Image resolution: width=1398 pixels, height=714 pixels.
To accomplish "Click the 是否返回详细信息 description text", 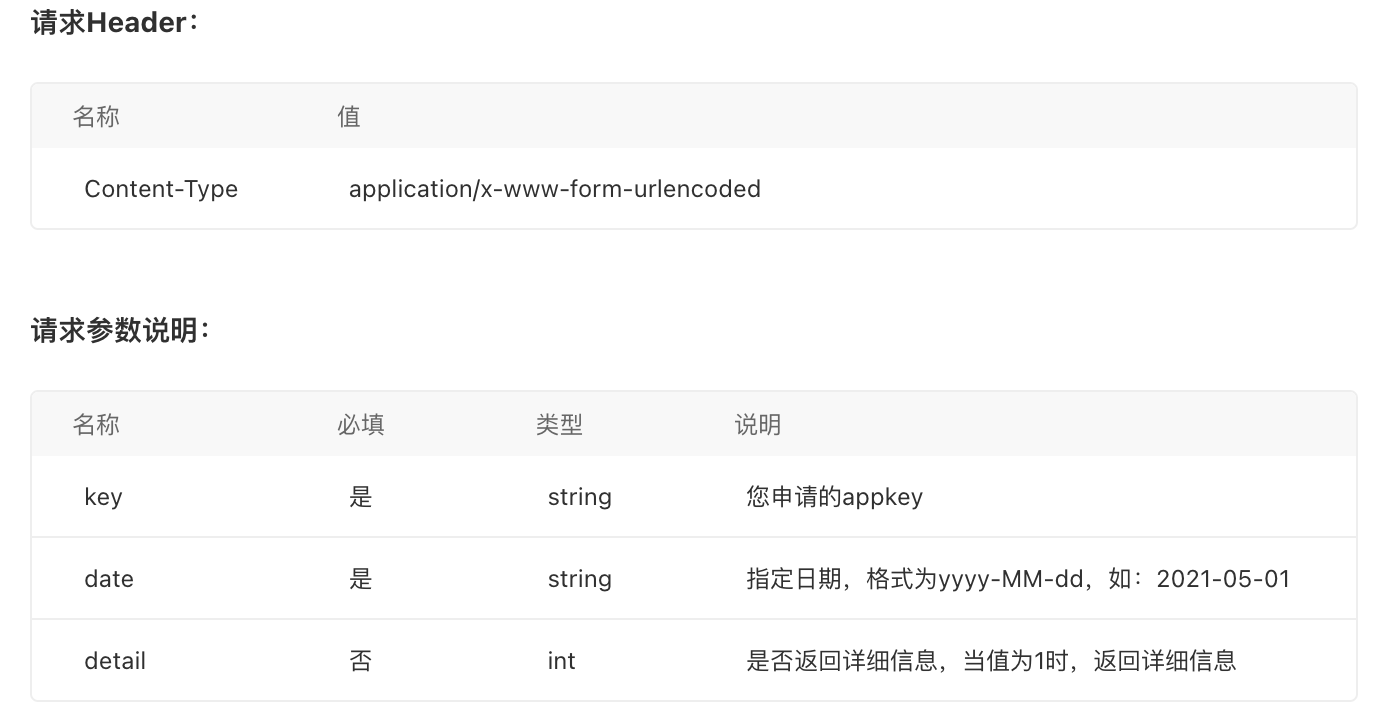I will (x=991, y=661).
